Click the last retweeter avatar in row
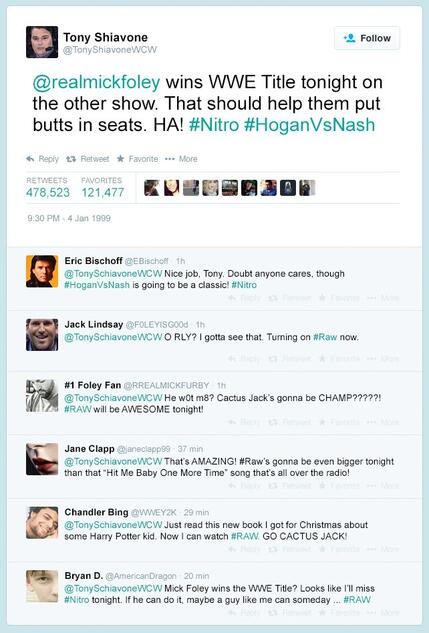The height and width of the screenshot is (633, 429). pyautogui.click(x=307, y=188)
